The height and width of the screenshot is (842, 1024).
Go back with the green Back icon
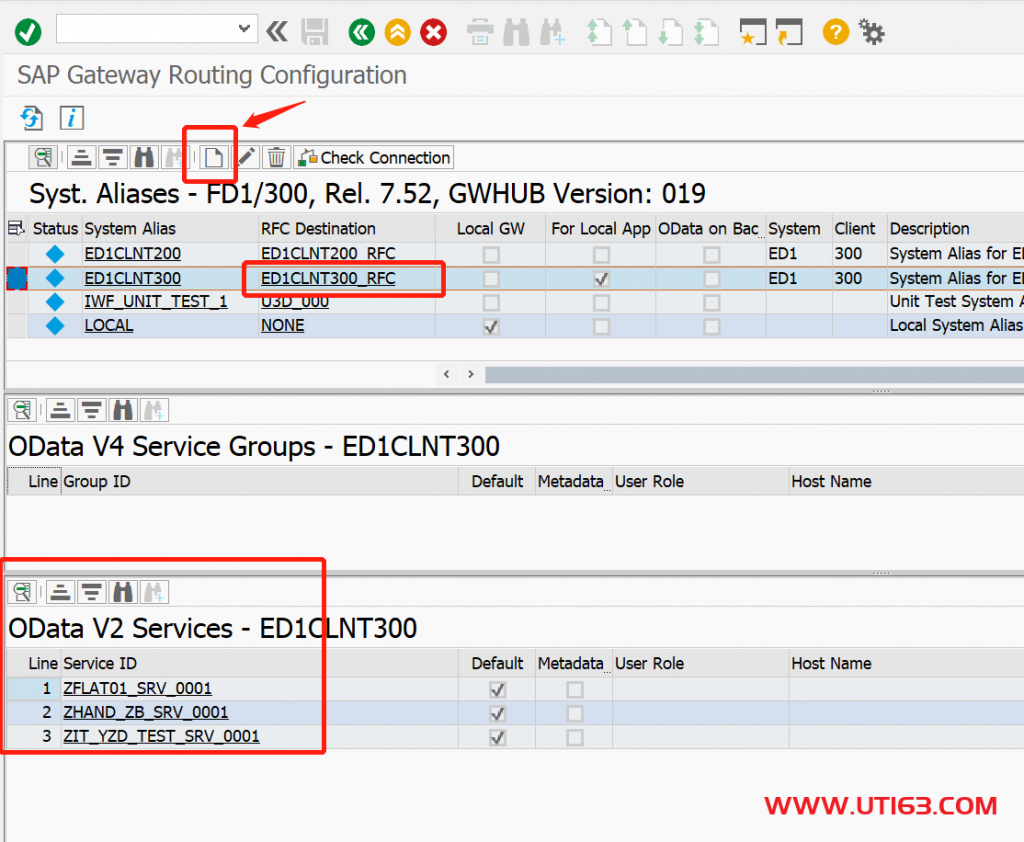(362, 31)
